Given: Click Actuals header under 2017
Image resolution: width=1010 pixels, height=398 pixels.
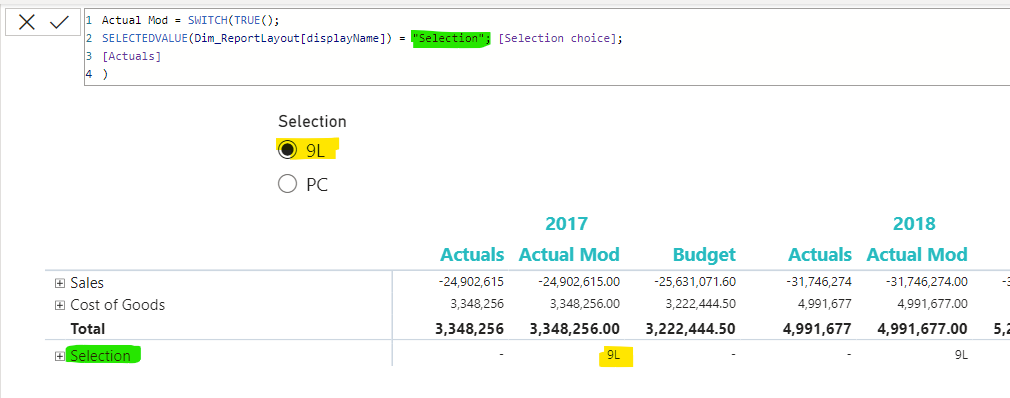Looking at the screenshot, I should 472,255.
